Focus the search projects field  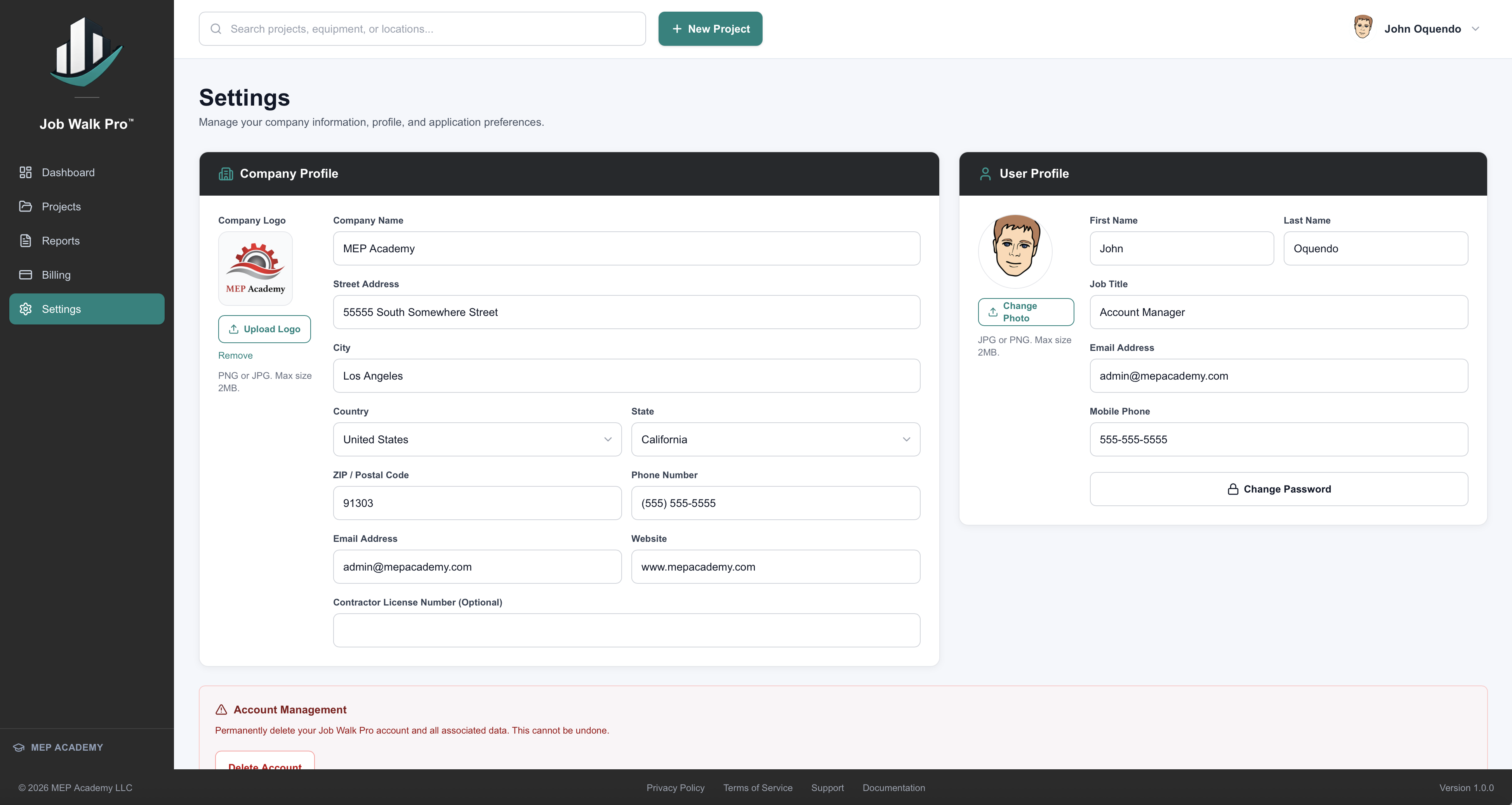[422, 29]
